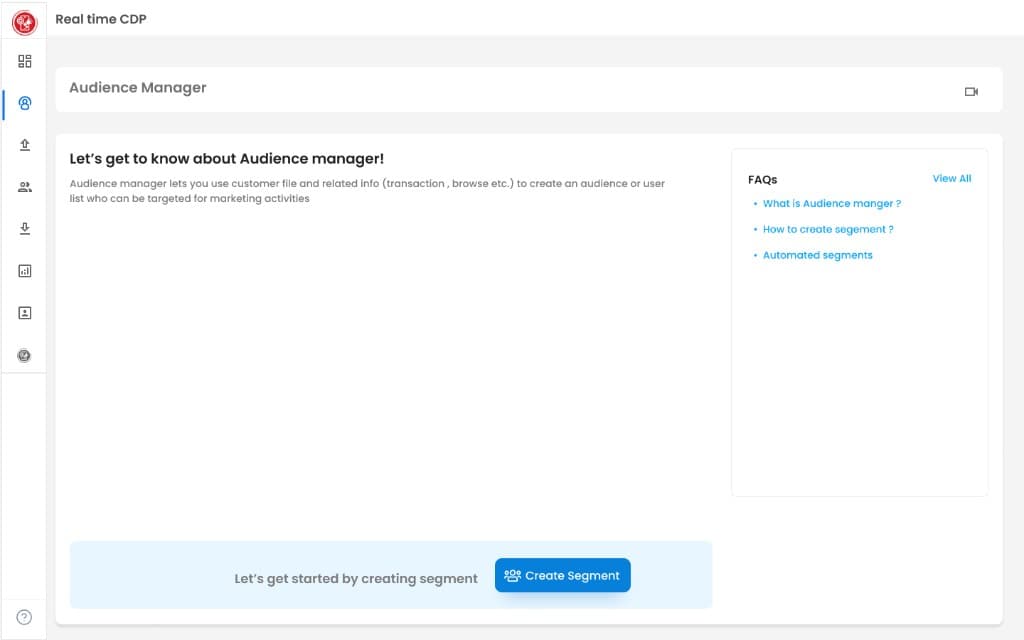Click the red company logo icon
Image resolution: width=1024 pixels, height=640 pixels.
point(25,23)
